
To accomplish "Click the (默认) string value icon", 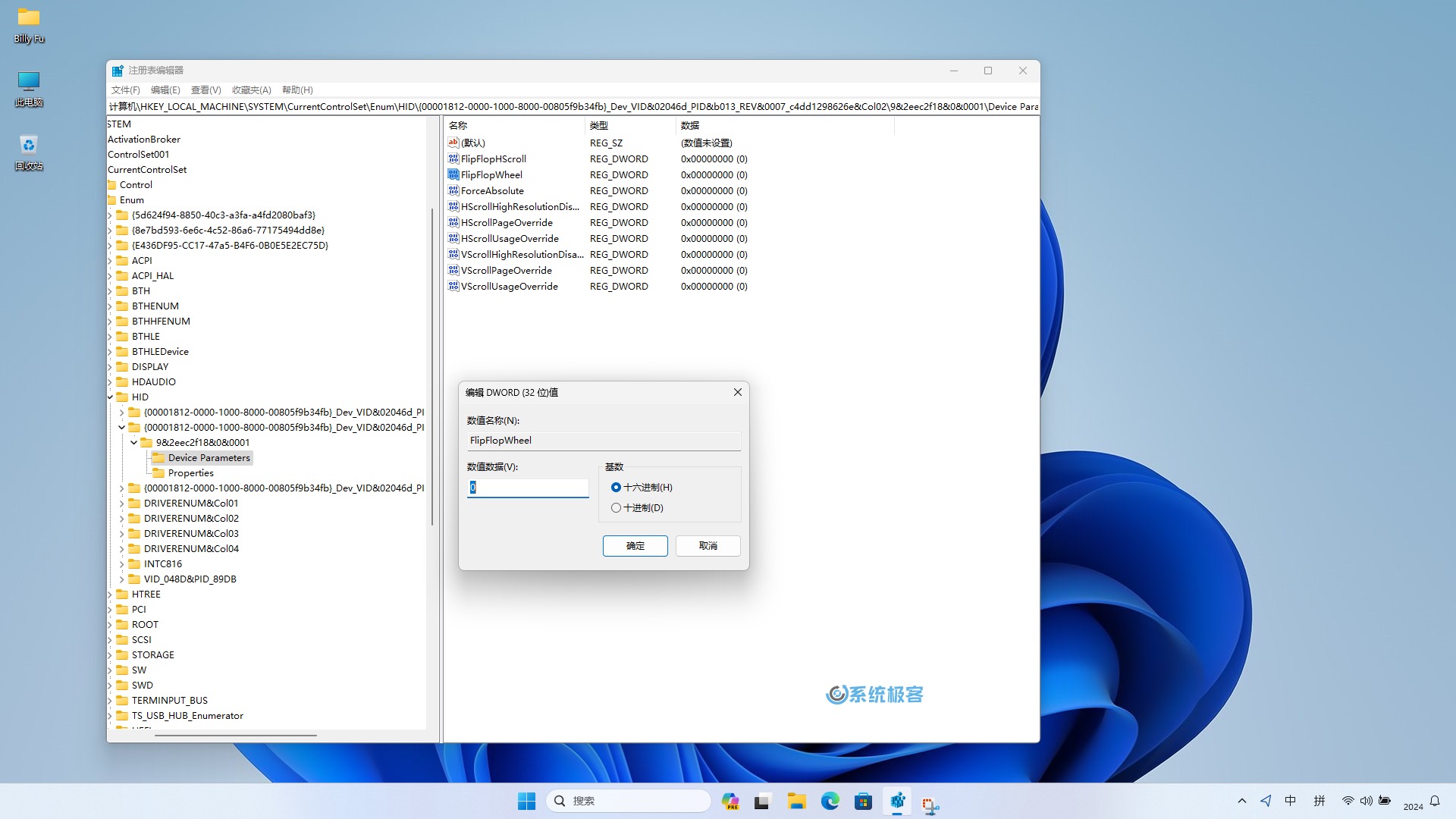I will (x=453, y=143).
